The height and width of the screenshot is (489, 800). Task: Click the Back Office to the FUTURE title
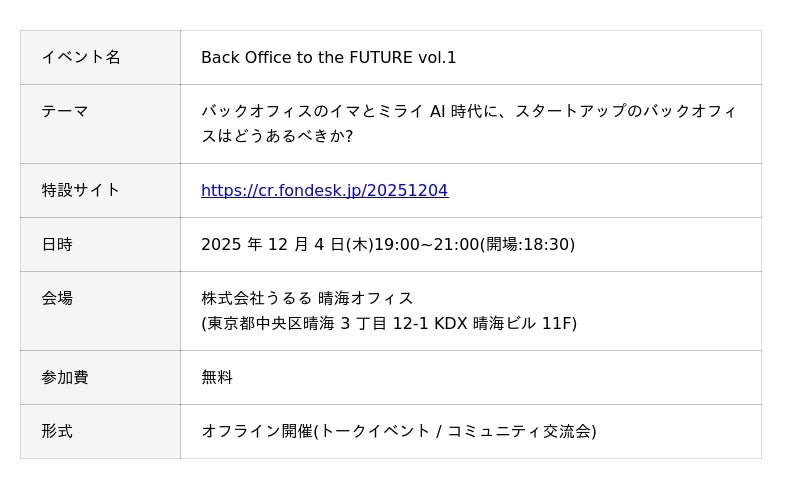(328, 58)
